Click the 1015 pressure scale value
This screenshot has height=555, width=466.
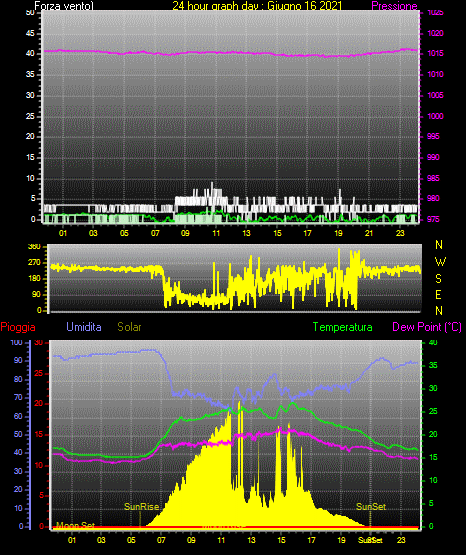coord(435,53)
